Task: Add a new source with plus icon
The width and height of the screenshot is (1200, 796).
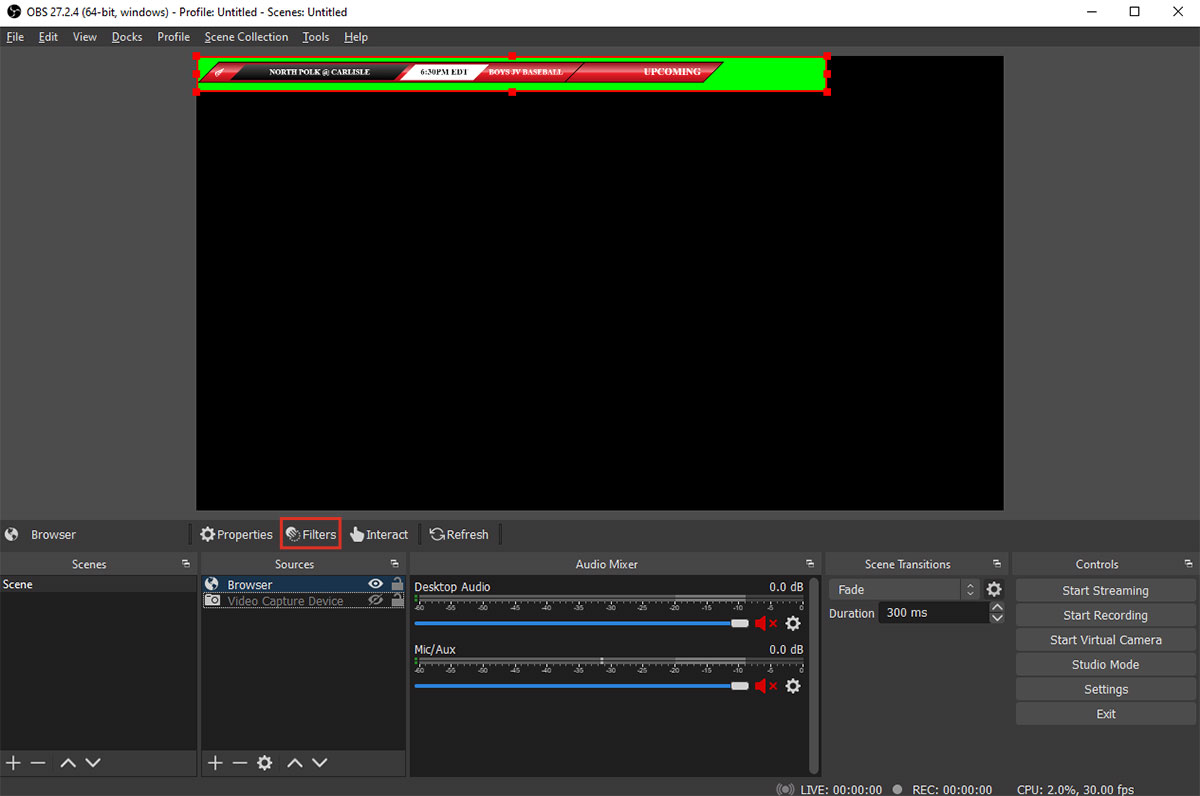Action: click(214, 762)
